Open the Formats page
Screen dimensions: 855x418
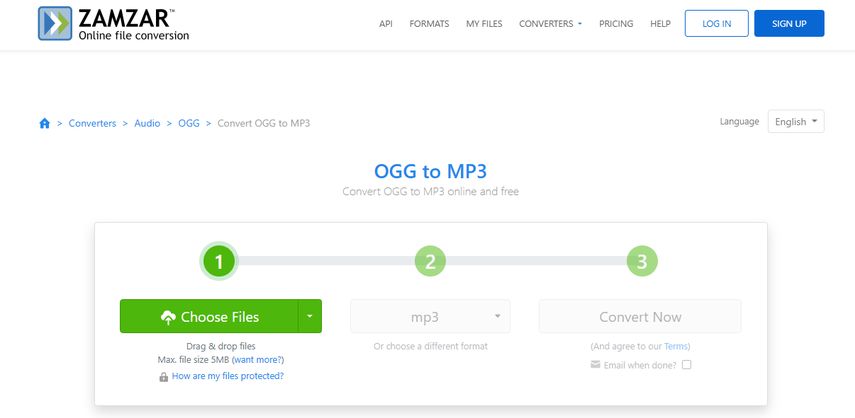point(429,23)
